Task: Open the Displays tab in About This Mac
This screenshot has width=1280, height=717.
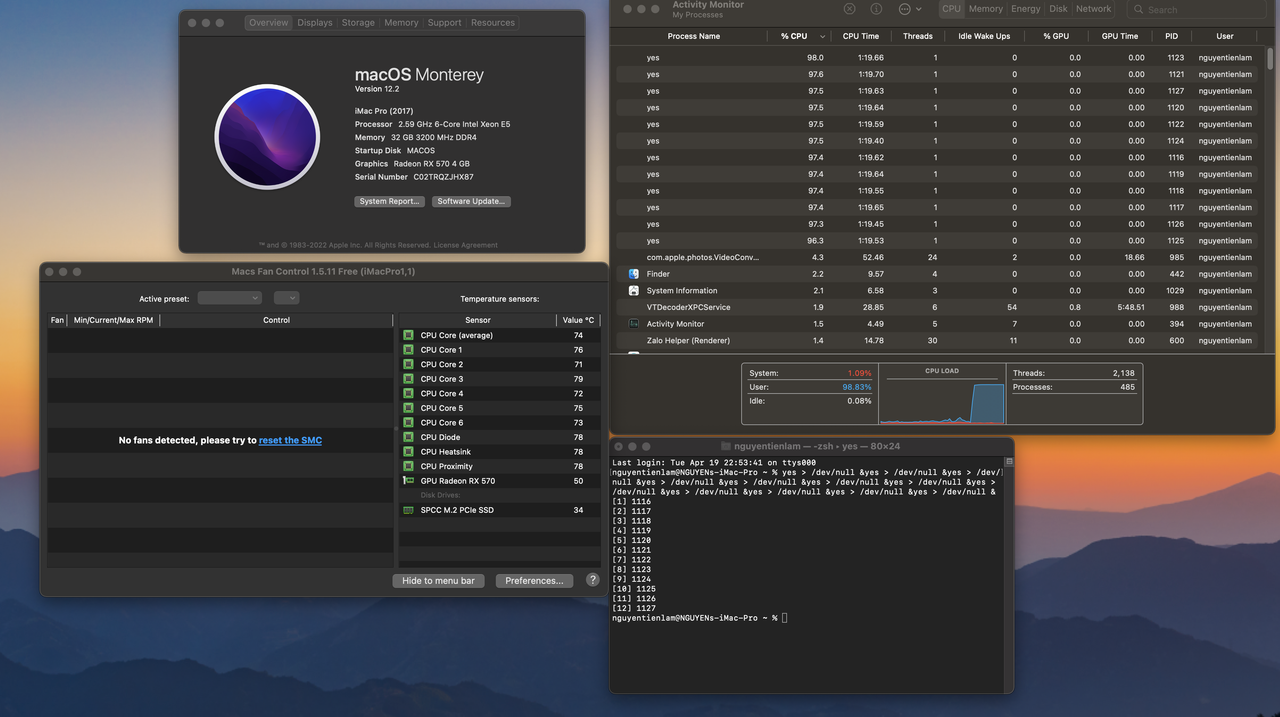Action: 314,23
